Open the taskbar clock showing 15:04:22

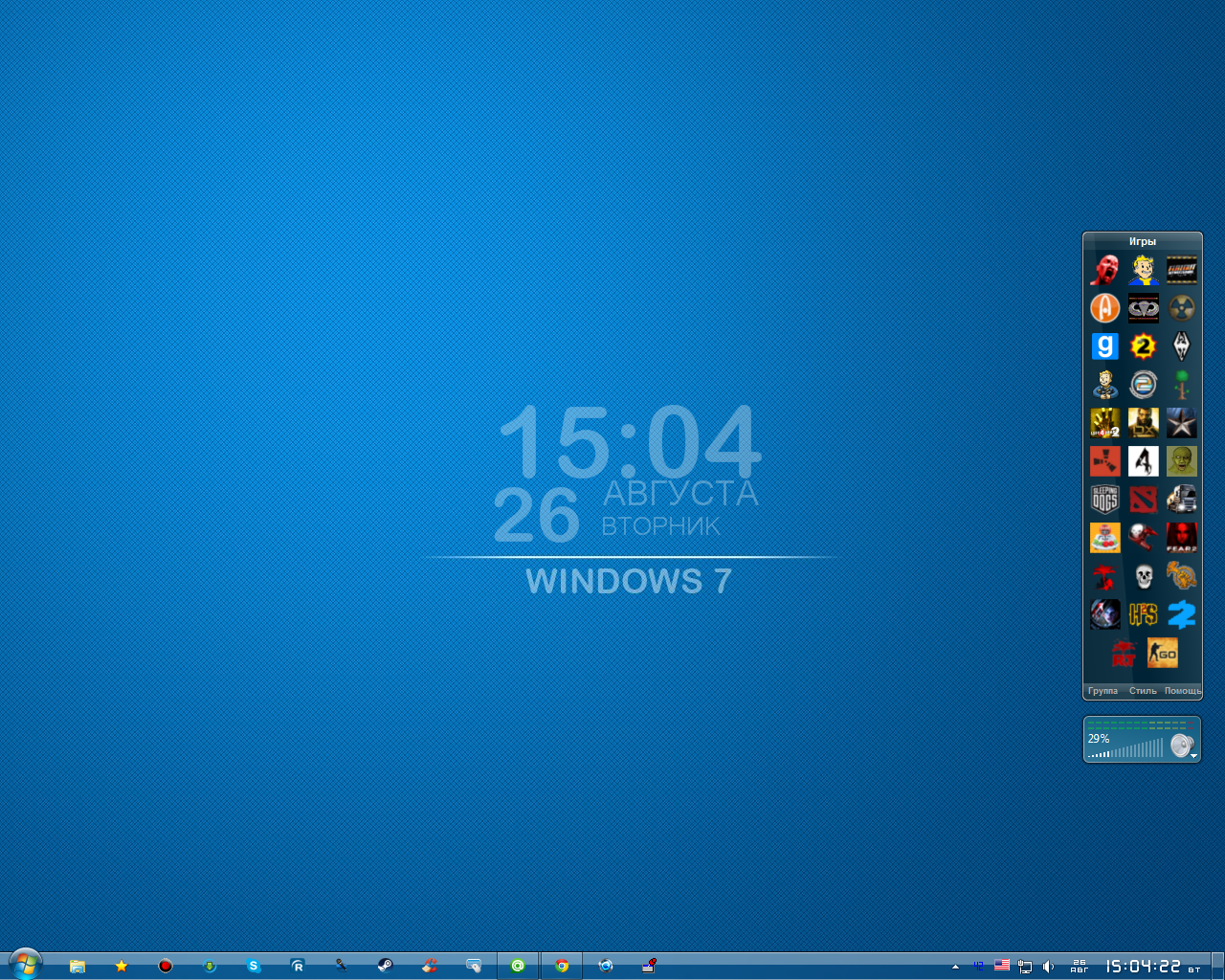click(x=1144, y=967)
